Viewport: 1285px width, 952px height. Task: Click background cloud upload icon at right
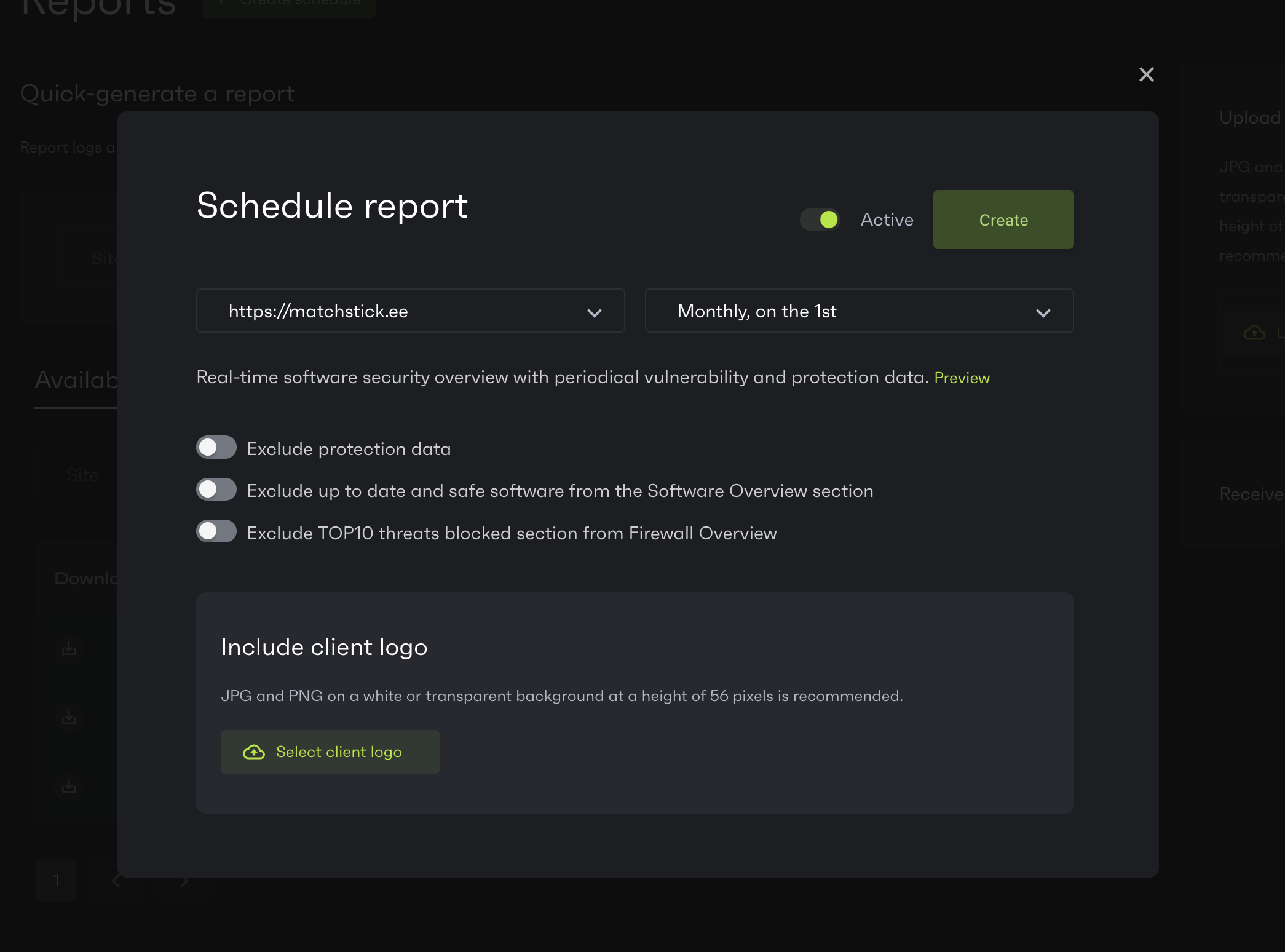1254,333
